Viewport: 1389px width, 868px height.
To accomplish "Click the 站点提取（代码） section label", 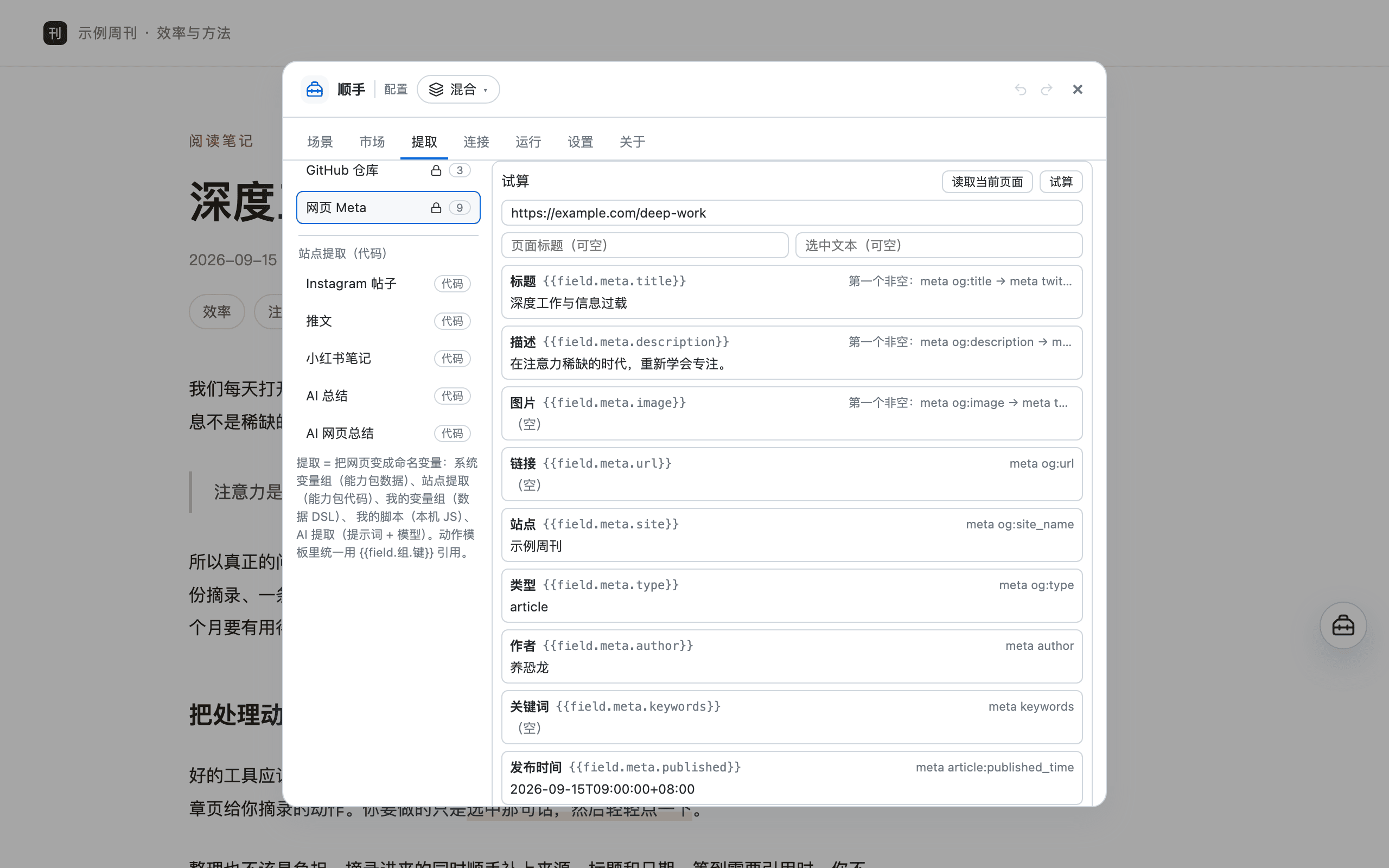I will 343,253.
